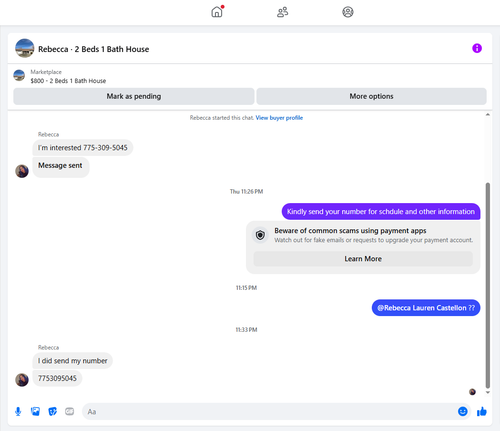Click the '11:15 PM' timestamp

246,288
